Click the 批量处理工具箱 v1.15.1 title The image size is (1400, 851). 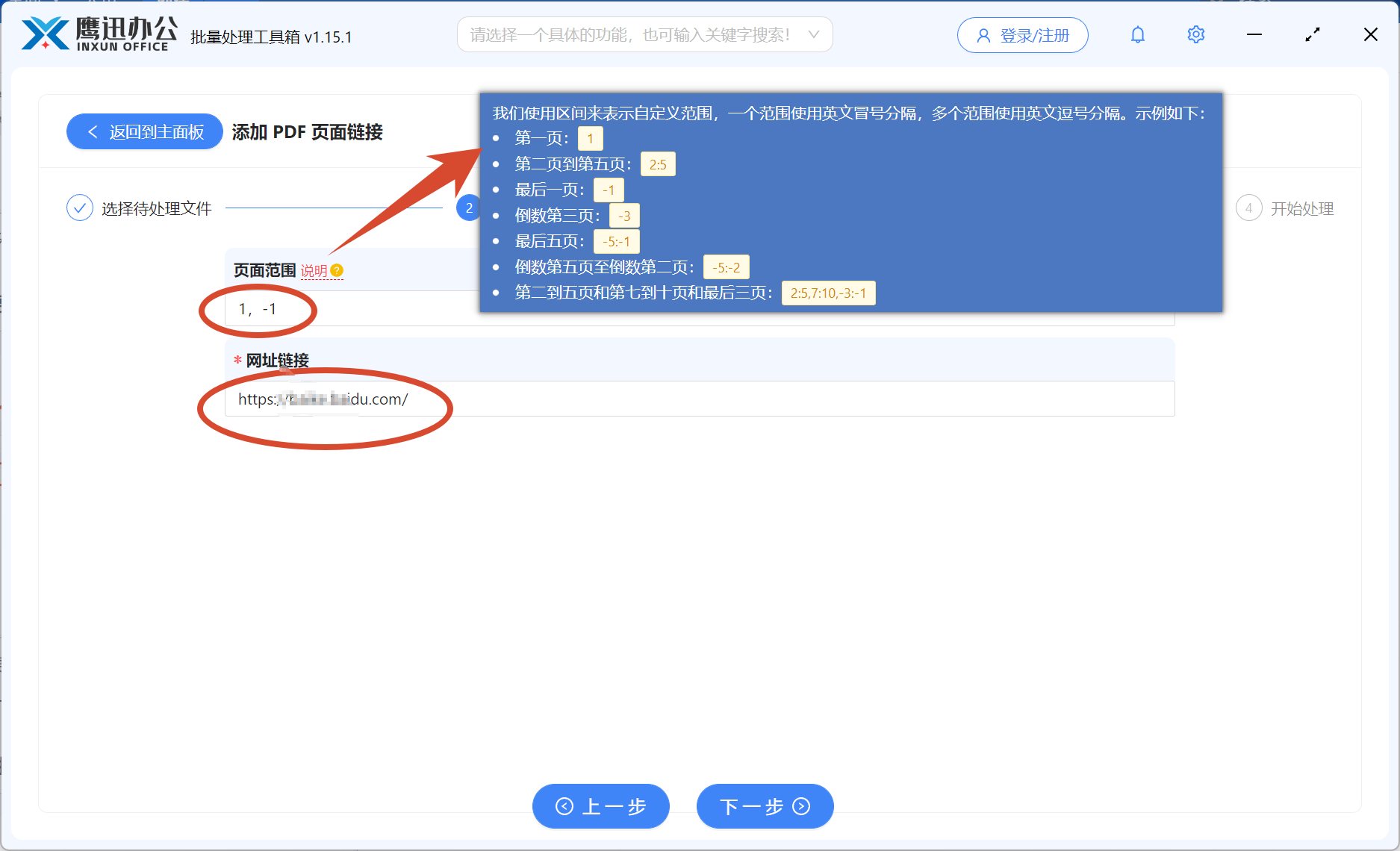271,37
